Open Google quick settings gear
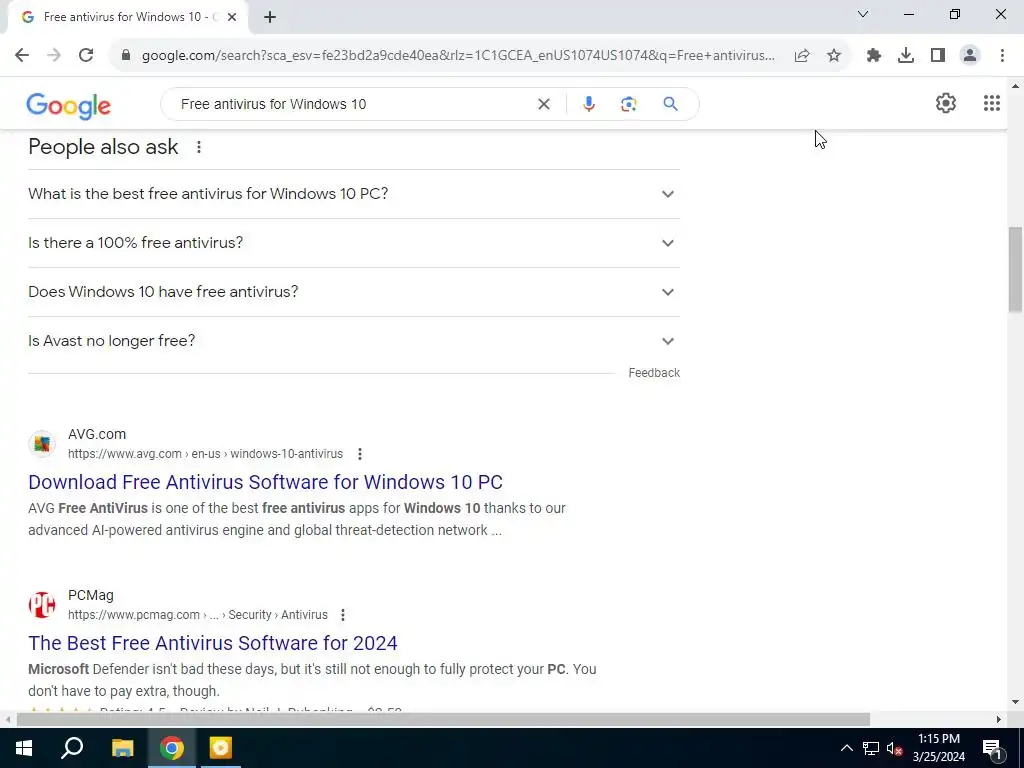Image resolution: width=1024 pixels, height=768 pixels. click(946, 103)
